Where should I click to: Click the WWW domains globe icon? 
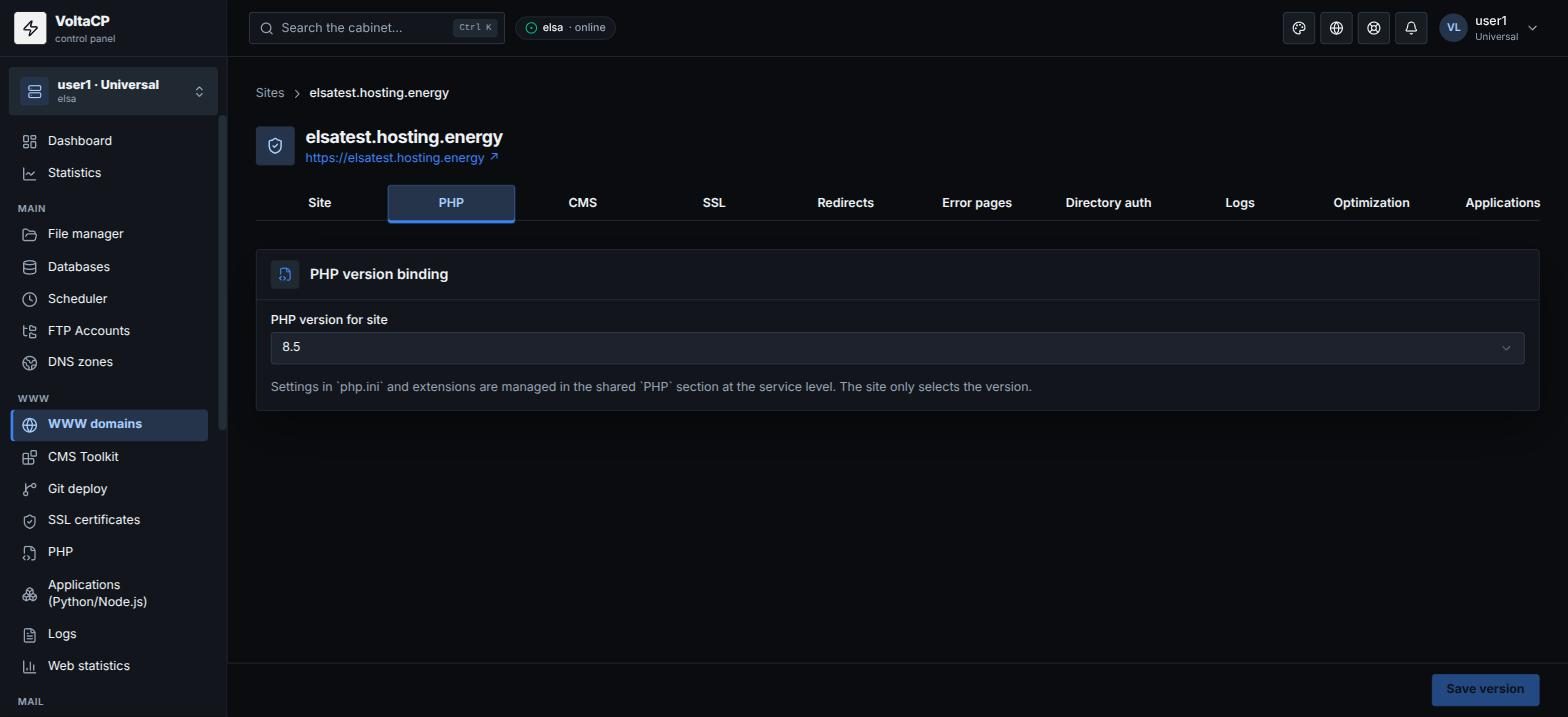click(x=30, y=425)
